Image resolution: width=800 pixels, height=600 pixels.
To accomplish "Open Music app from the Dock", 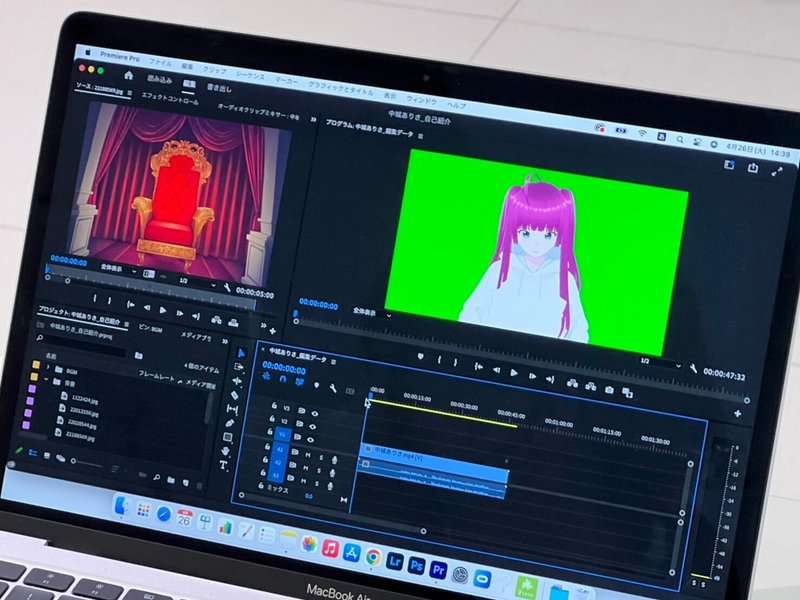I will point(330,549).
